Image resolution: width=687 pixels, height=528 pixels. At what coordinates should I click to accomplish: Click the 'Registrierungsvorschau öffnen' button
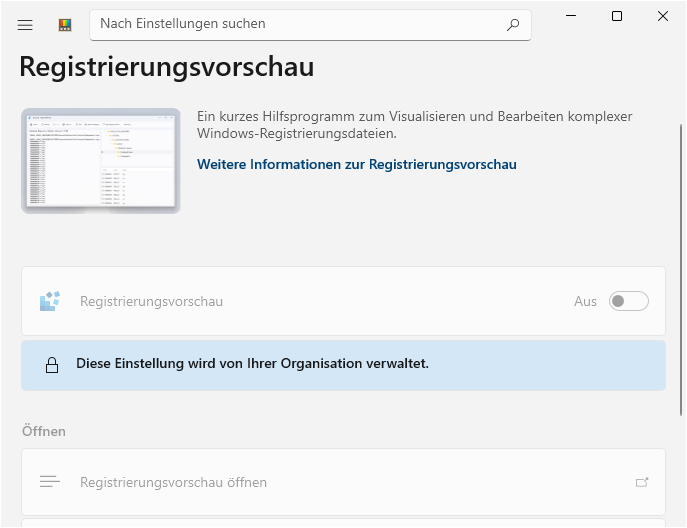344,482
